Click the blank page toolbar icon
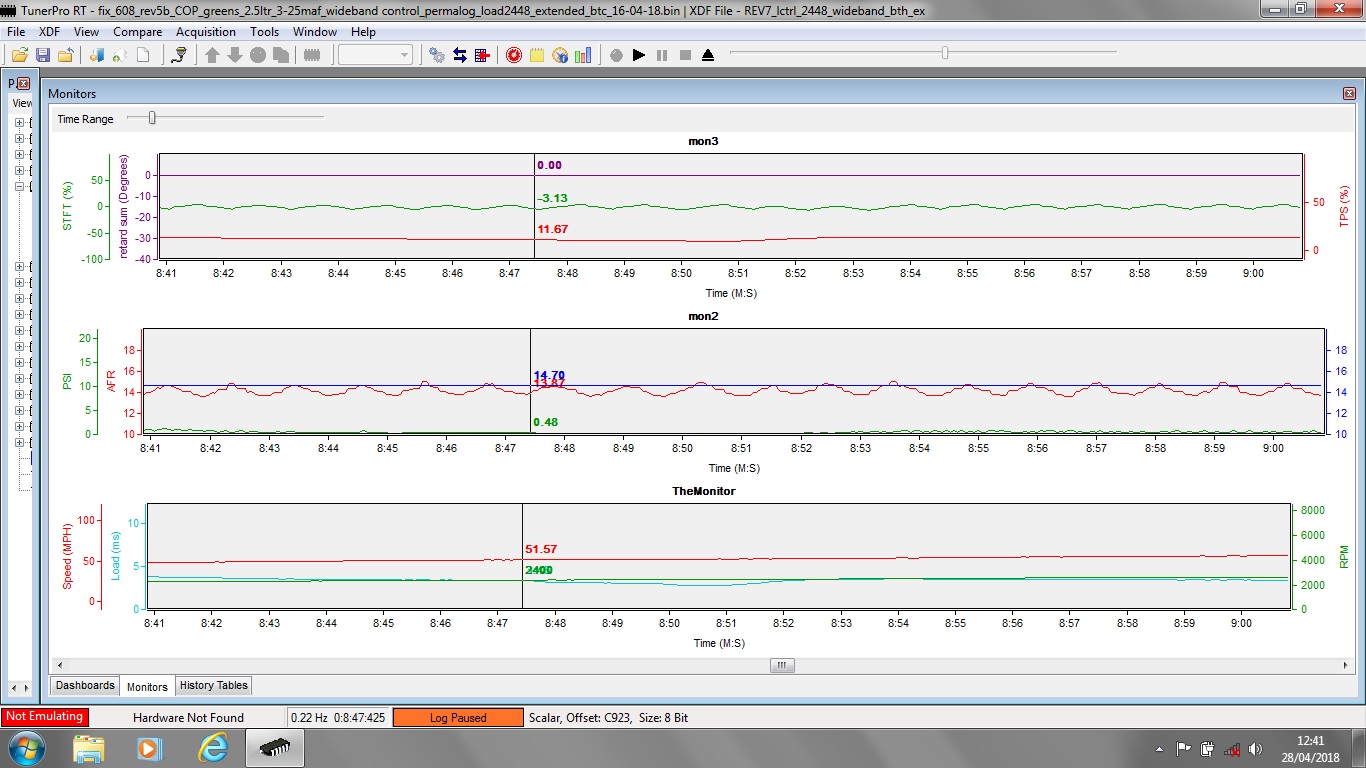The image size is (1366, 768). [143, 55]
